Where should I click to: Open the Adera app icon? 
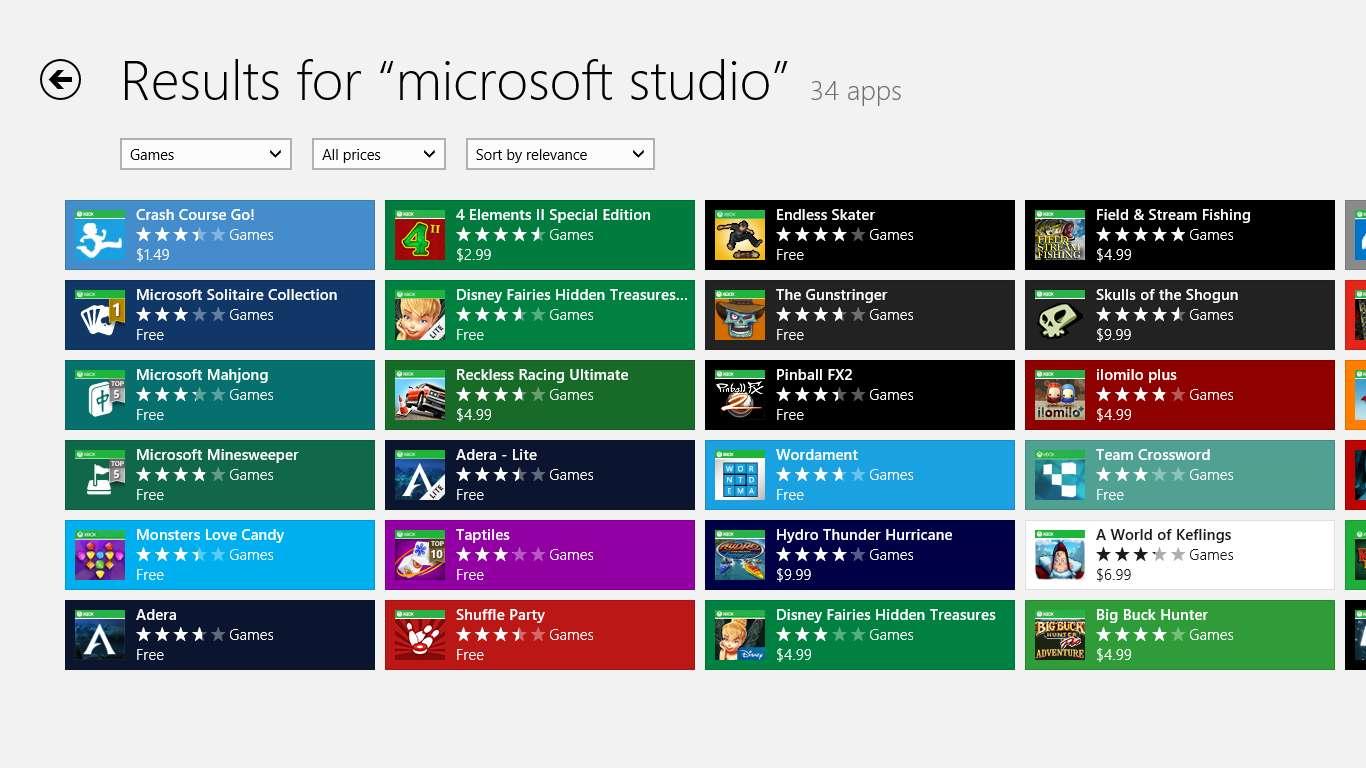(100, 635)
